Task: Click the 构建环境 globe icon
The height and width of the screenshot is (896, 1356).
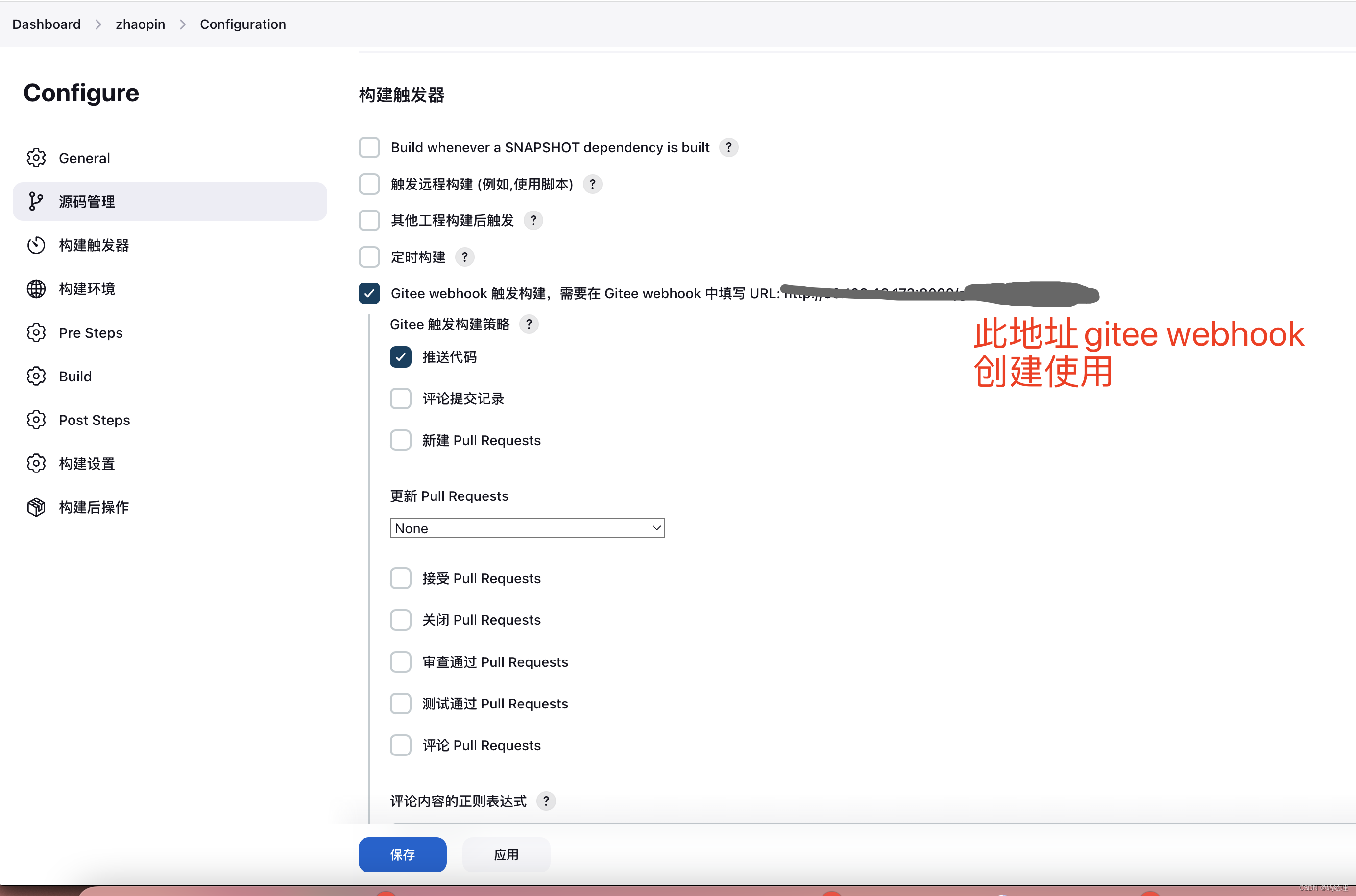Action: tap(36, 288)
